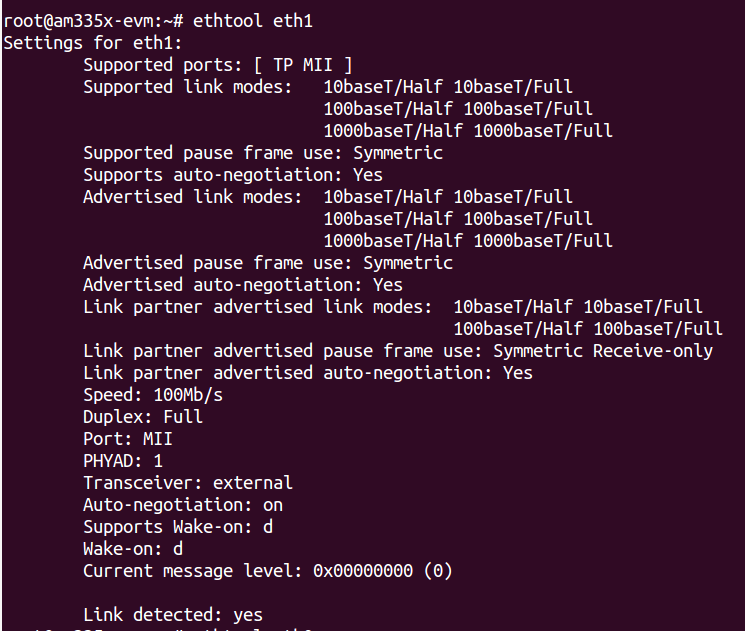Image resolution: width=745 pixels, height=631 pixels.
Task: Click "Supported pause frame use: Symmetric" line
Action: [x=262, y=153]
